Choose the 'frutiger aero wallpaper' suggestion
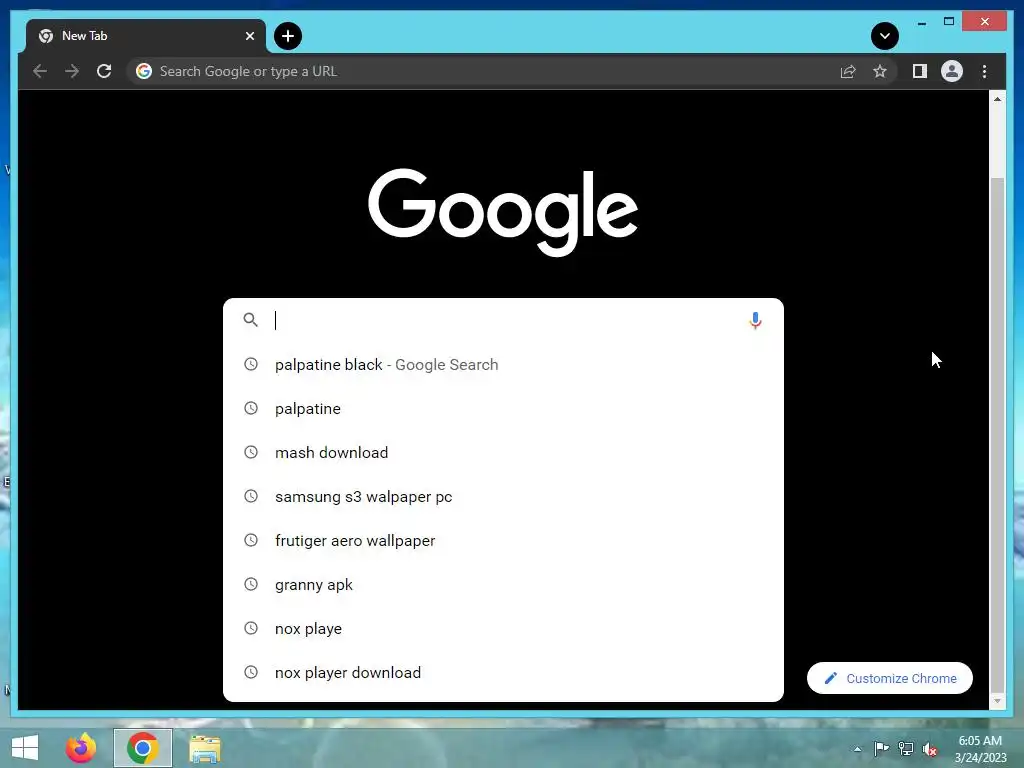The height and width of the screenshot is (768, 1024). (503, 541)
